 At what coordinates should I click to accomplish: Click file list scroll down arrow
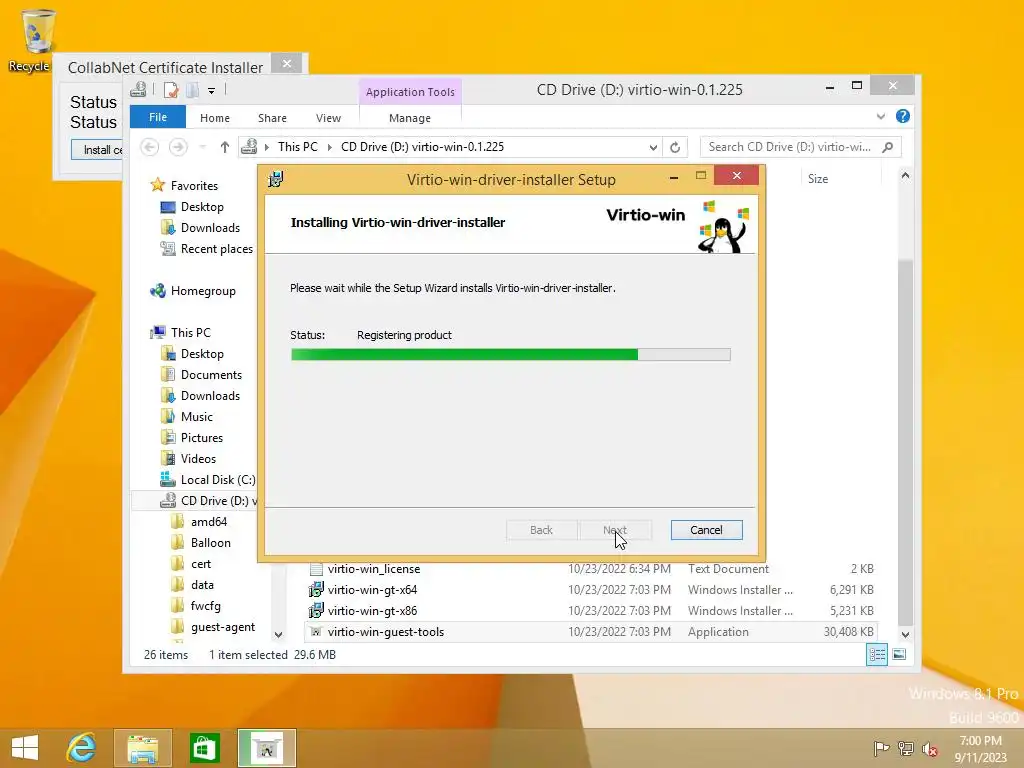pyautogui.click(x=905, y=634)
